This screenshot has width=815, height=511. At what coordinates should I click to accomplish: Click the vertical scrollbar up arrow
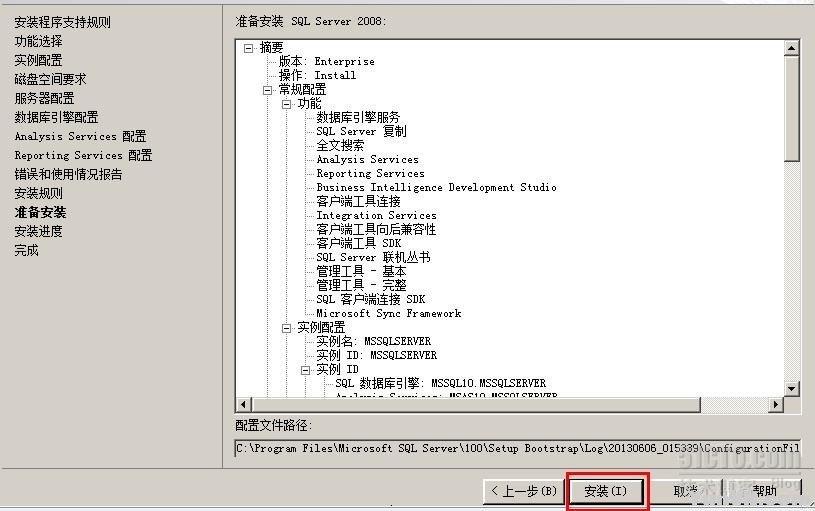792,48
